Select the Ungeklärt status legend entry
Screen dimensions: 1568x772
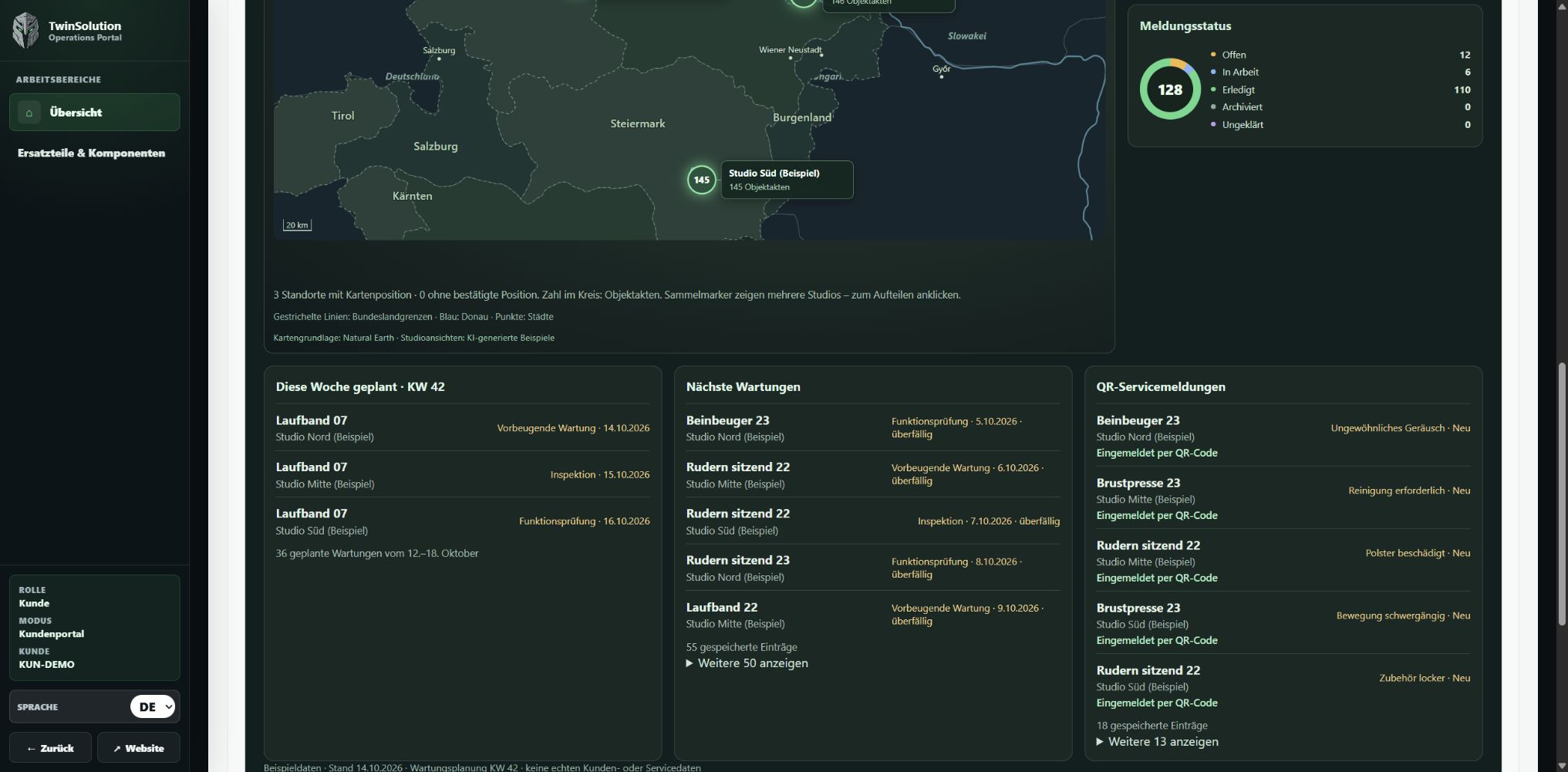tap(1340, 125)
